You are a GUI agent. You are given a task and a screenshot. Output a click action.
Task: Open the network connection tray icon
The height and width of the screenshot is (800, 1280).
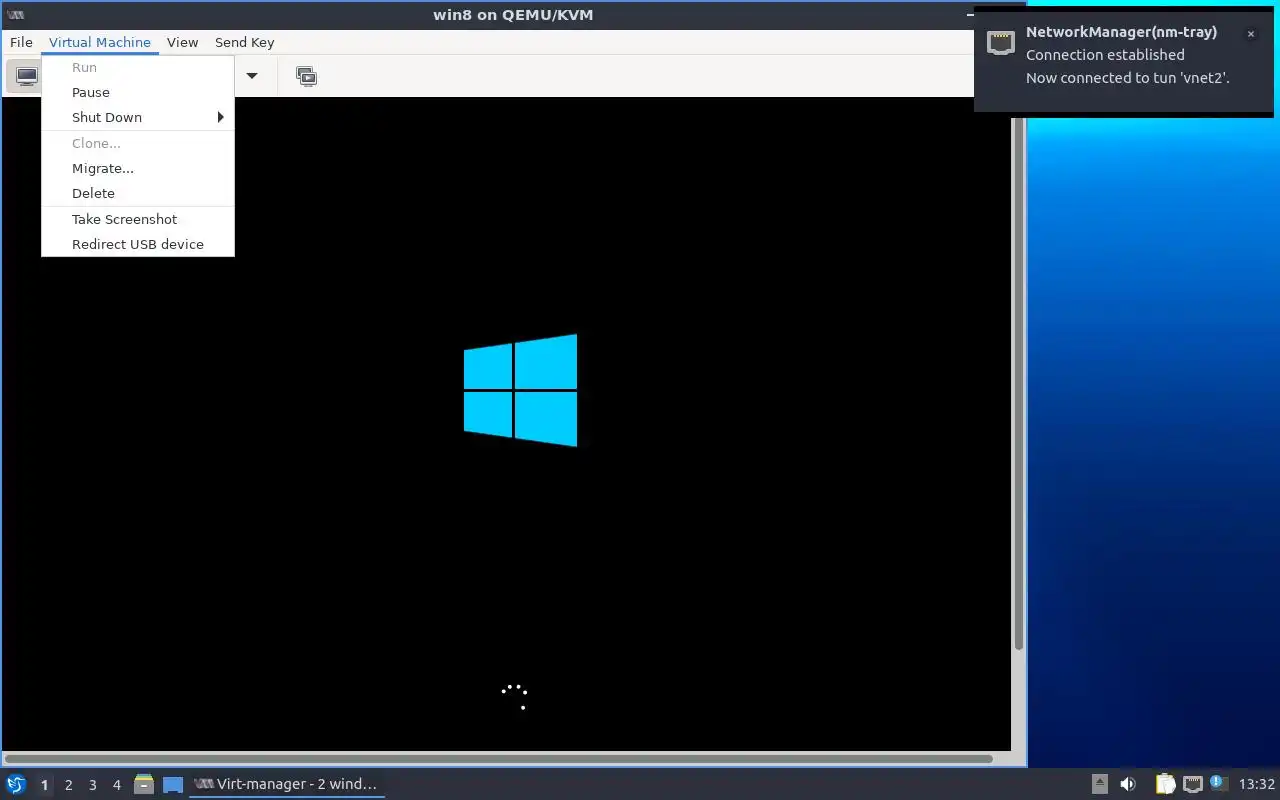(x=1192, y=784)
